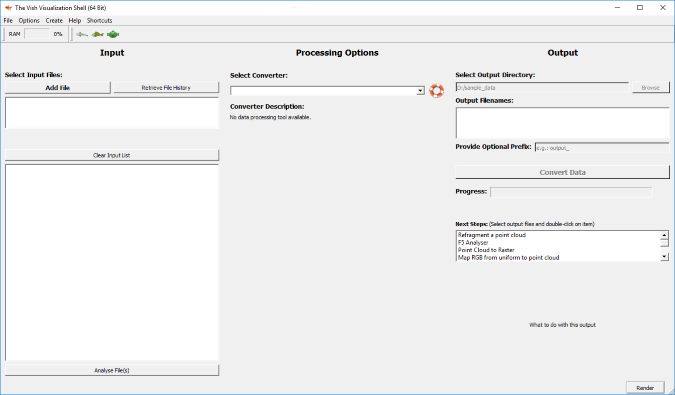The width and height of the screenshot is (675, 395).
Task: Click the RAM usage progress bar
Action: (x=37, y=34)
